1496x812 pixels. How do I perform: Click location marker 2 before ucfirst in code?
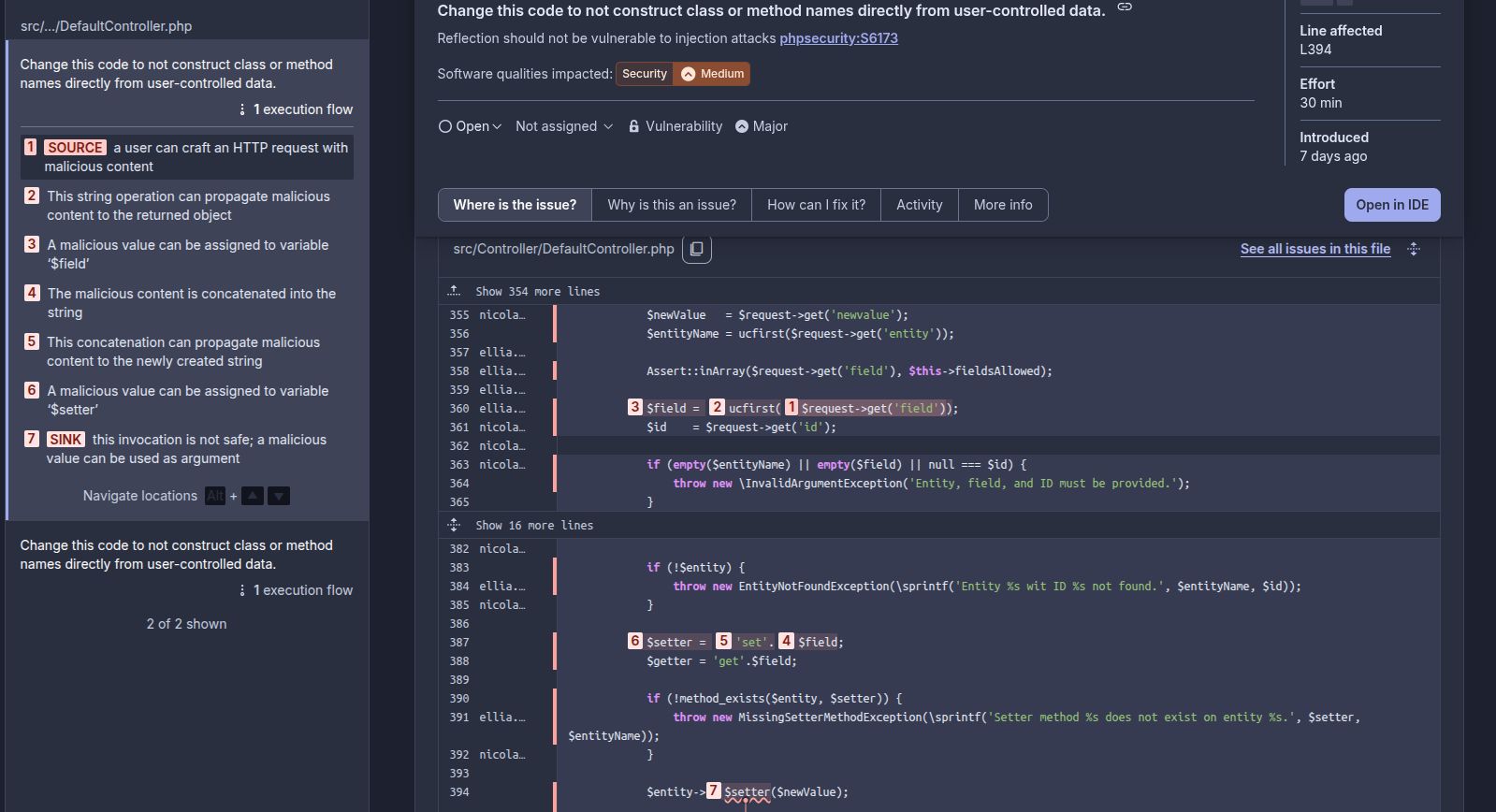click(x=717, y=407)
